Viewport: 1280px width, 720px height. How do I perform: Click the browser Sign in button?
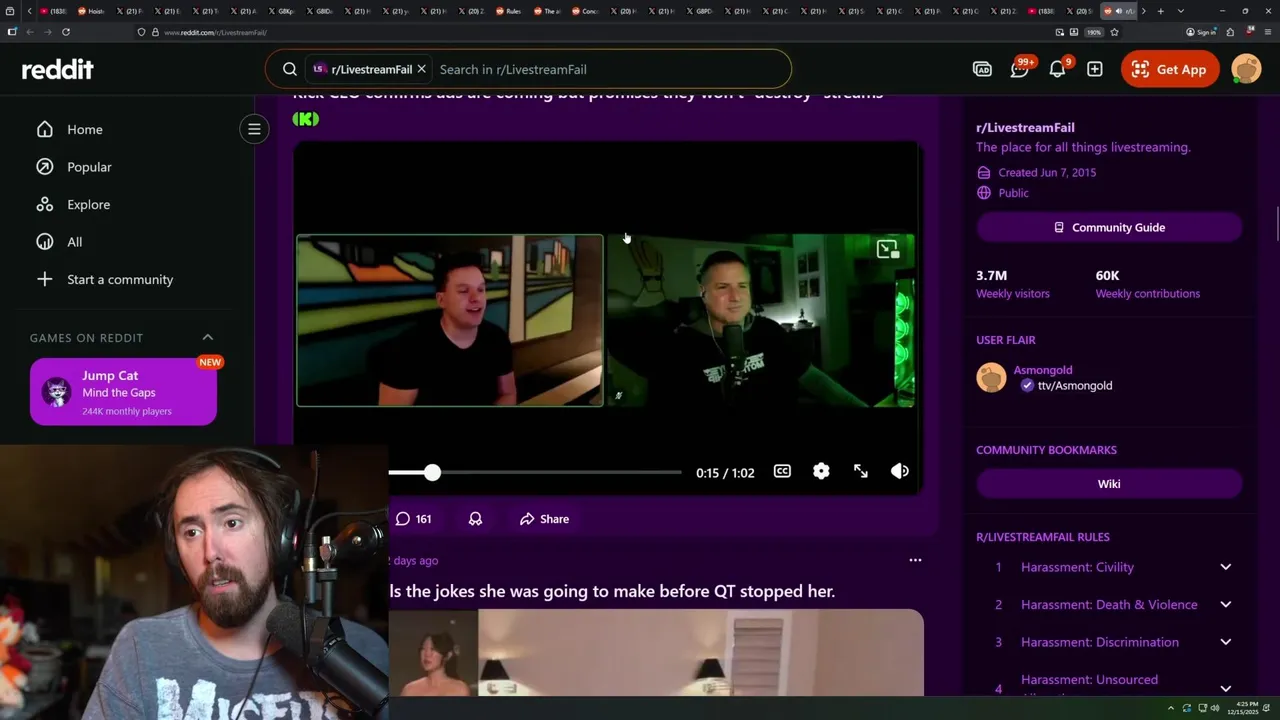pos(1201,32)
